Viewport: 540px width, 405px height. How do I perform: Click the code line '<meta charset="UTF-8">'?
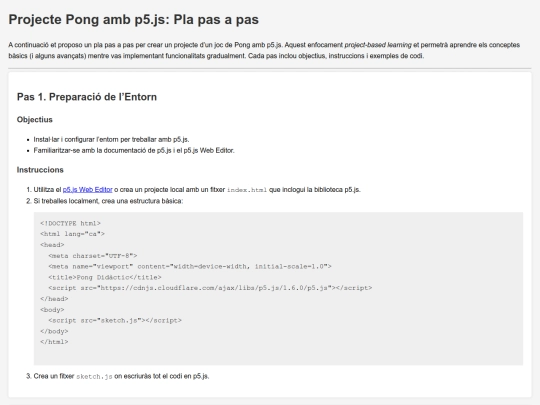[x=93, y=256]
